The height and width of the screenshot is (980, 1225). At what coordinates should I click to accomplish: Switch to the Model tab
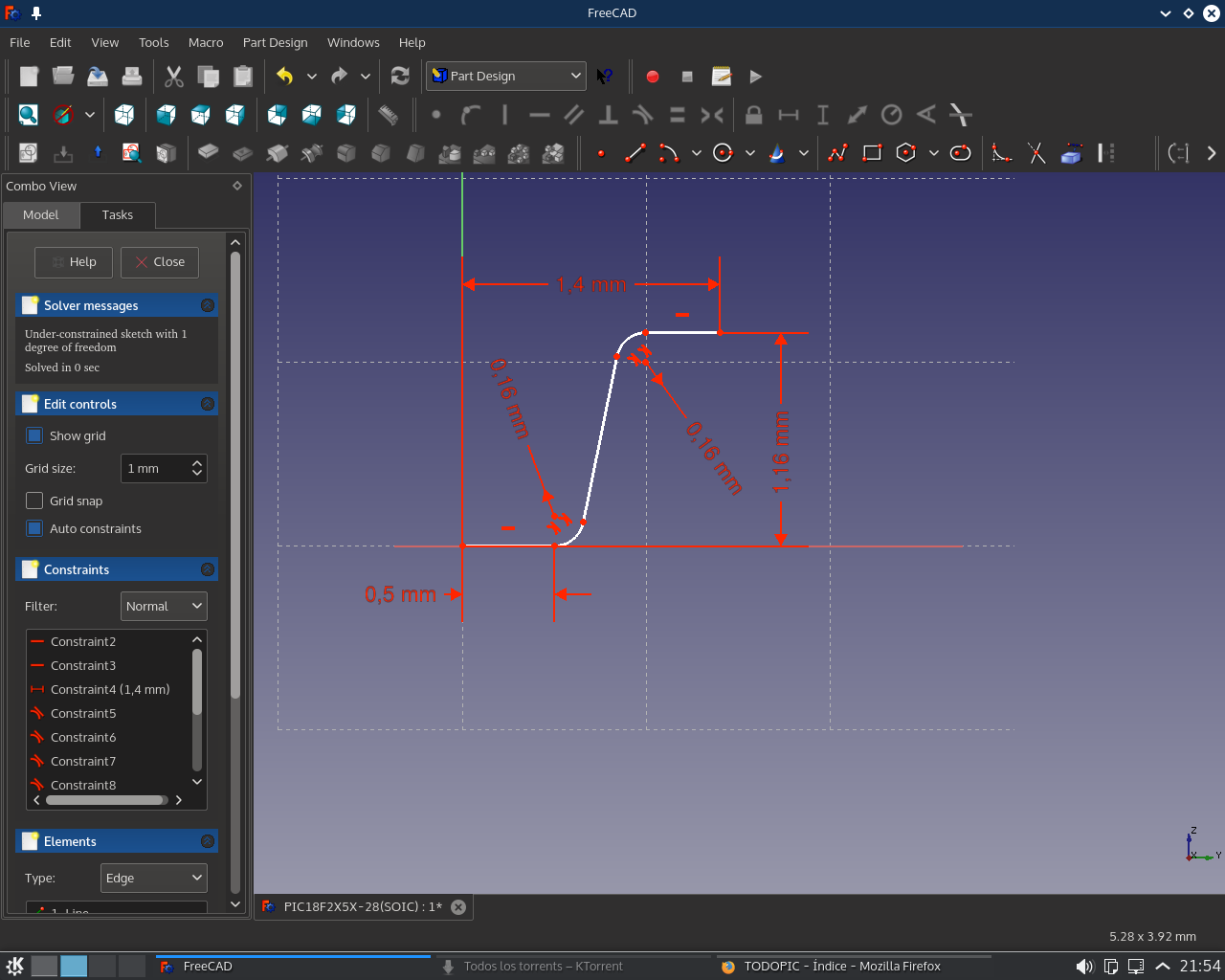point(41,215)
